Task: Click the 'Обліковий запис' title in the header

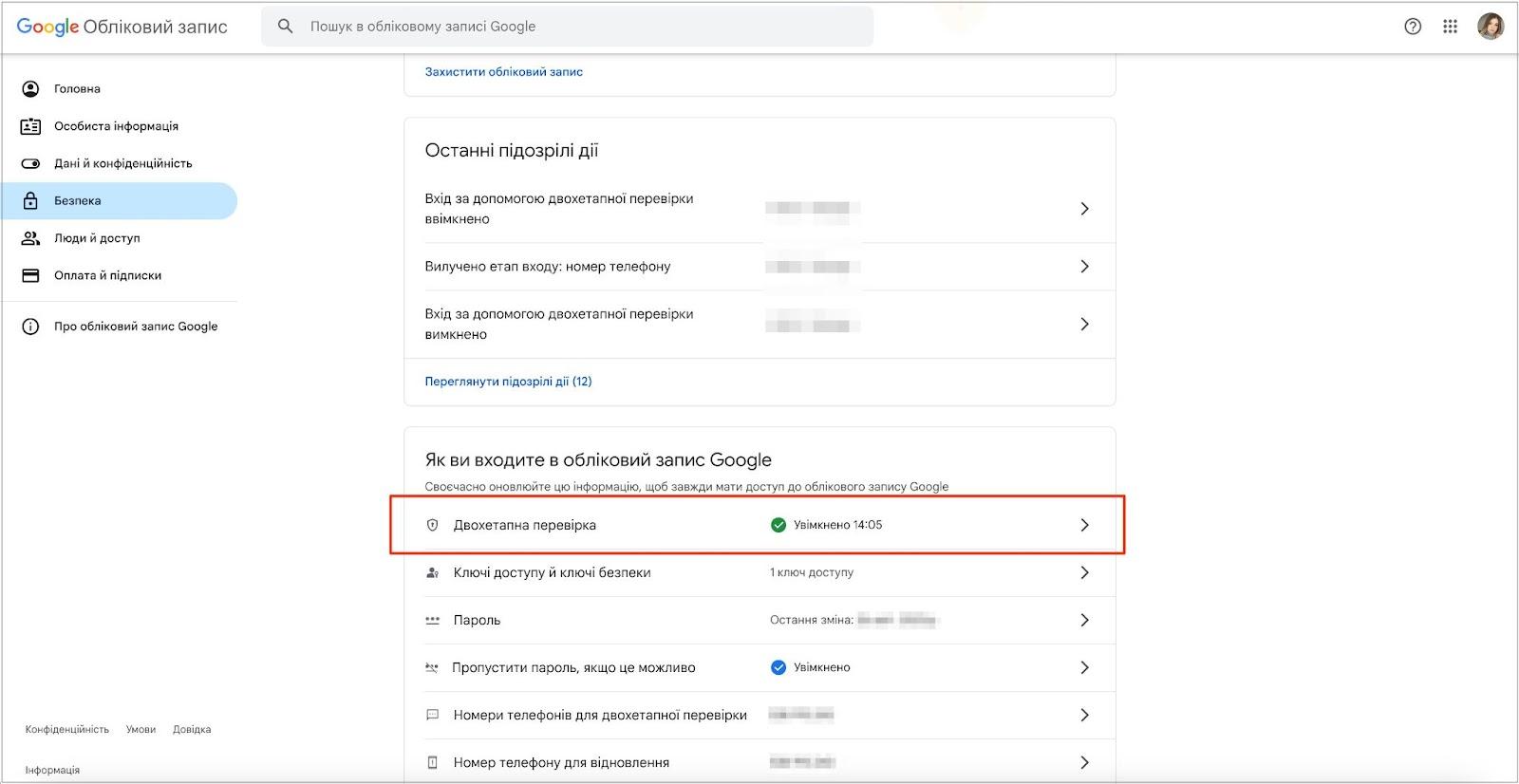Action: coord(156,27)
